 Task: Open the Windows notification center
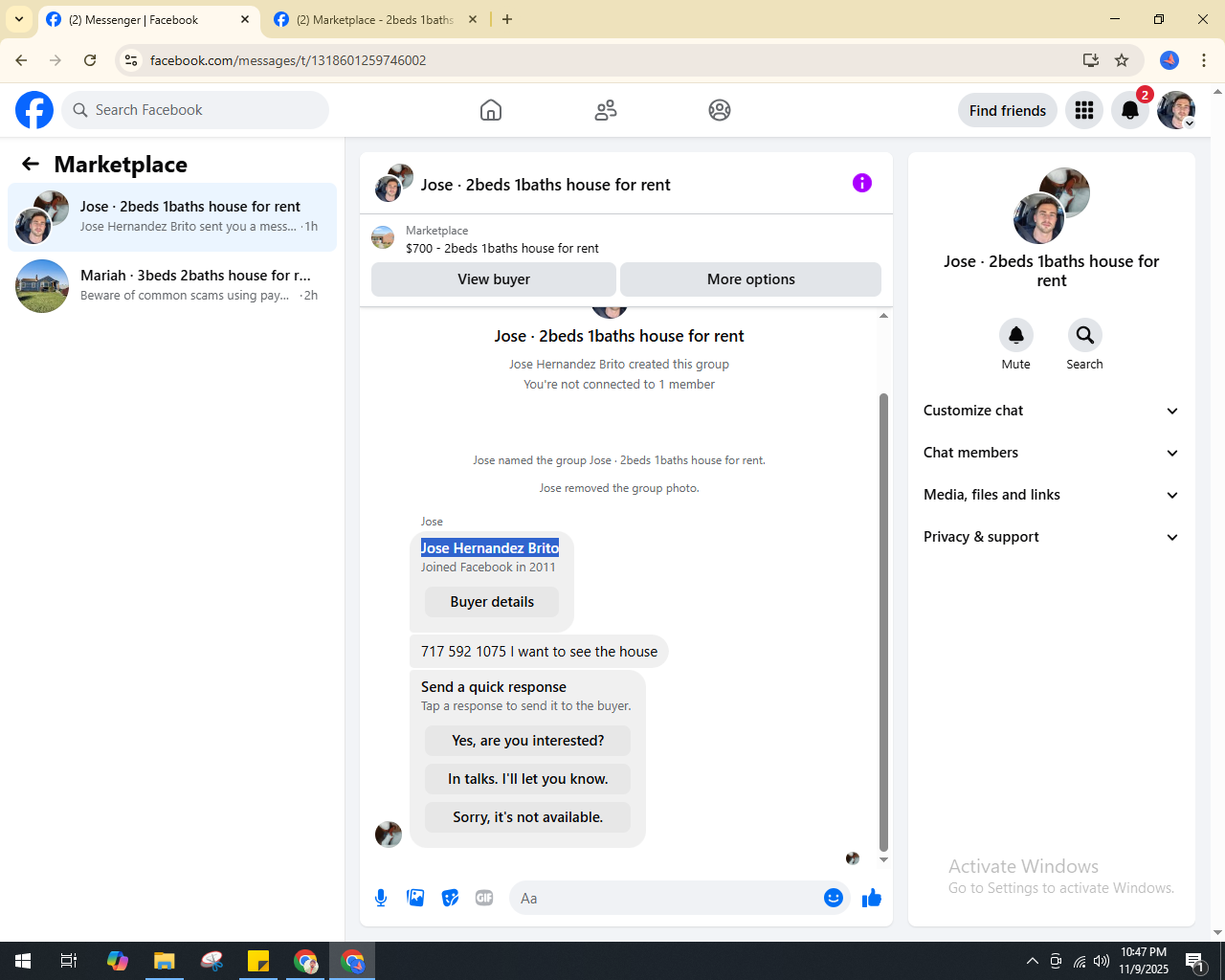click(x=1195, y=961)
